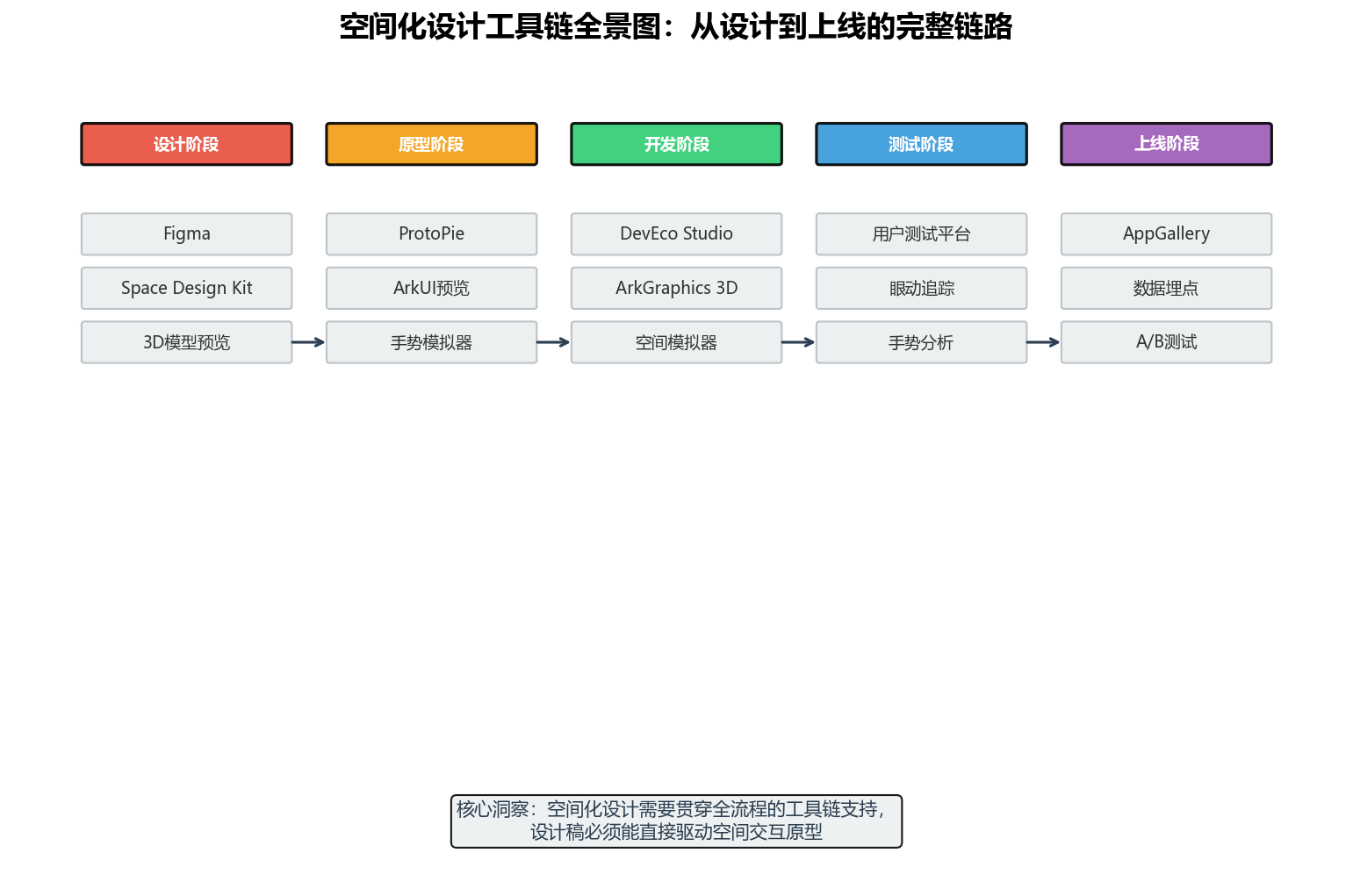
Task: Click the 手势分析 box
Action: pyautogui.click(x=921, y=342)
